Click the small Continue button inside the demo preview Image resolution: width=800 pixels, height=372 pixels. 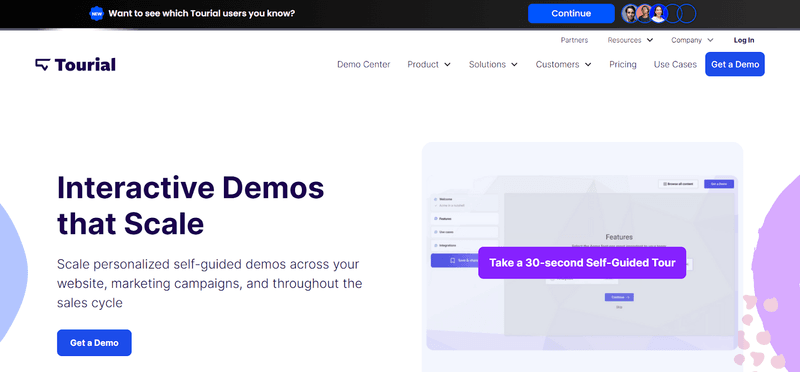coord(619,297)
